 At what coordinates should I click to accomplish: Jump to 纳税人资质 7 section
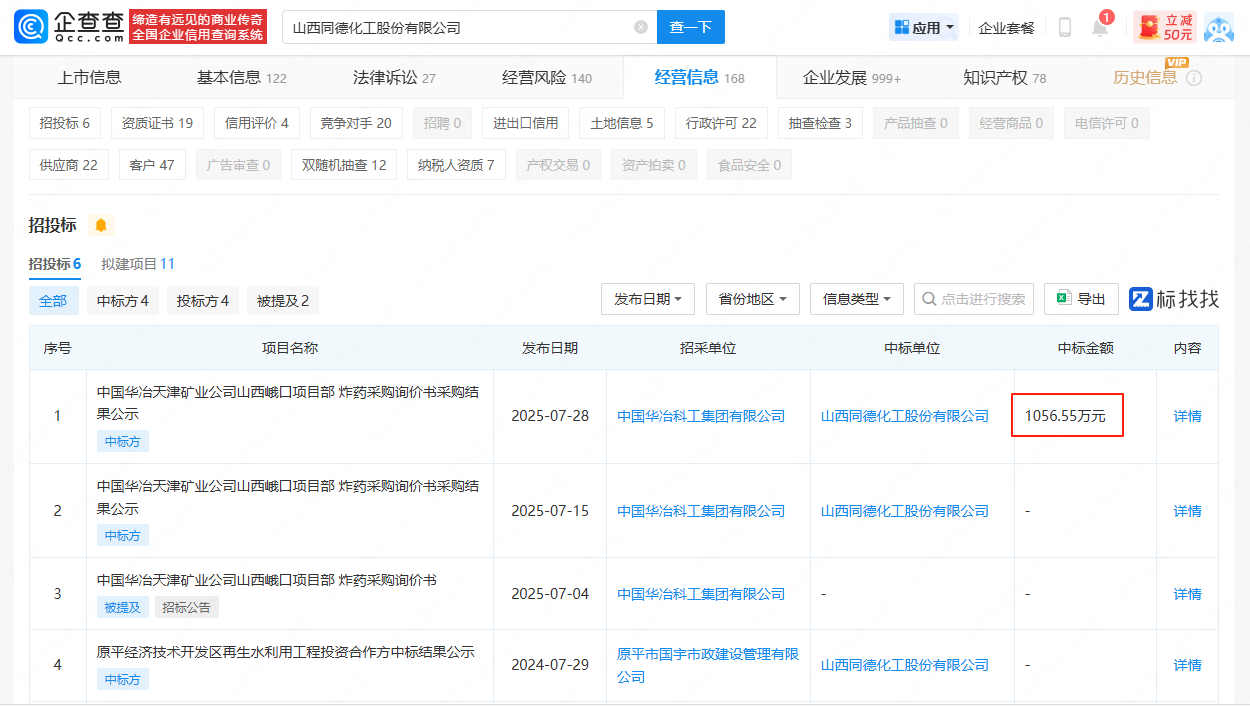point(456,165)
